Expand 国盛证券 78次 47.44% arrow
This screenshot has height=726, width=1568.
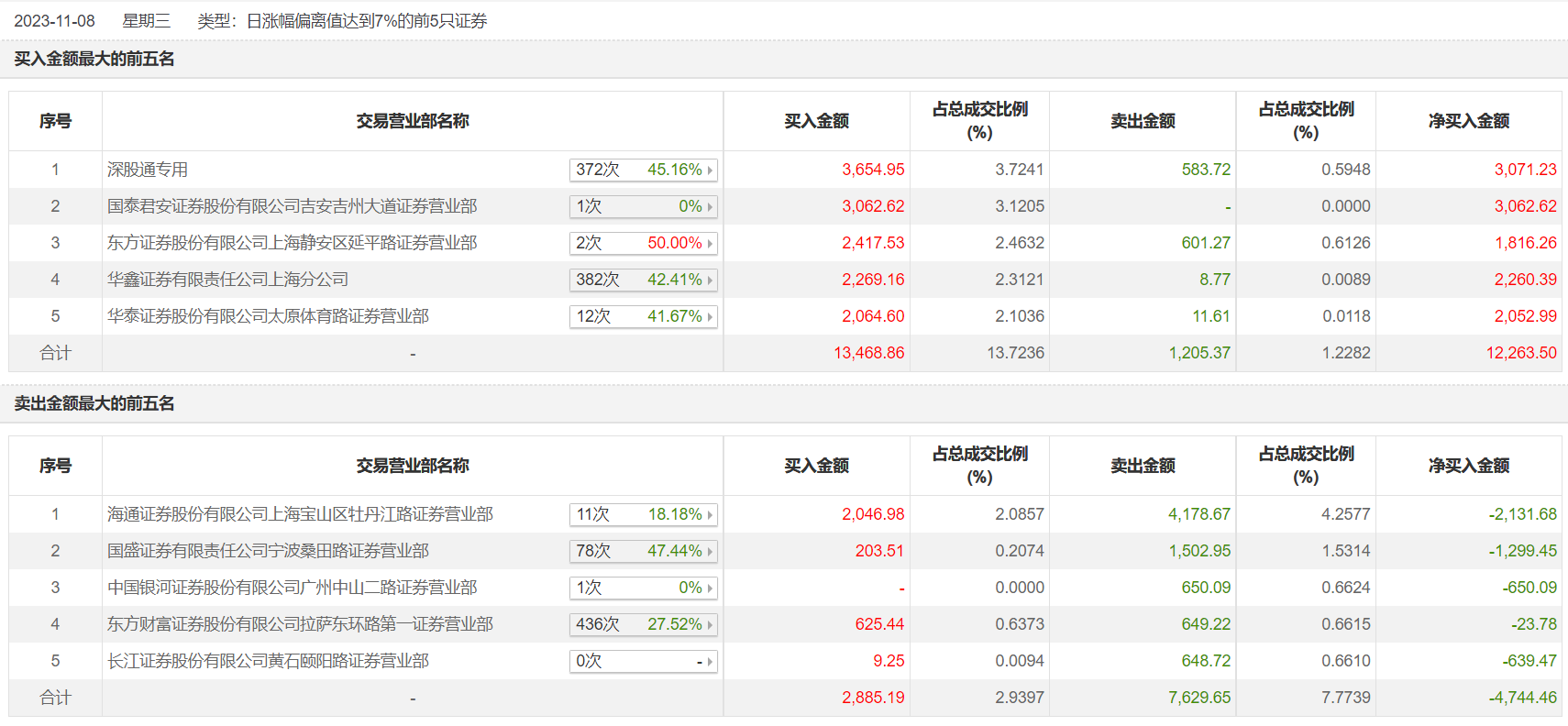point(710,552)
